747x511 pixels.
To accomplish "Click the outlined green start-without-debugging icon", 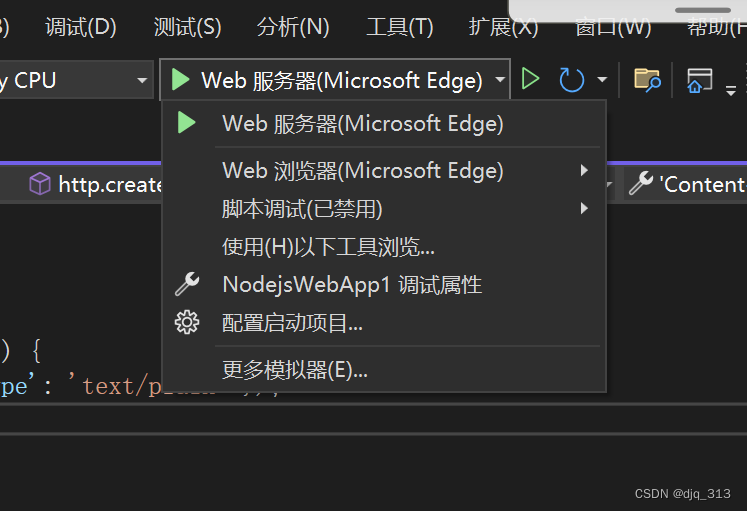I will [x=530, y=79].
